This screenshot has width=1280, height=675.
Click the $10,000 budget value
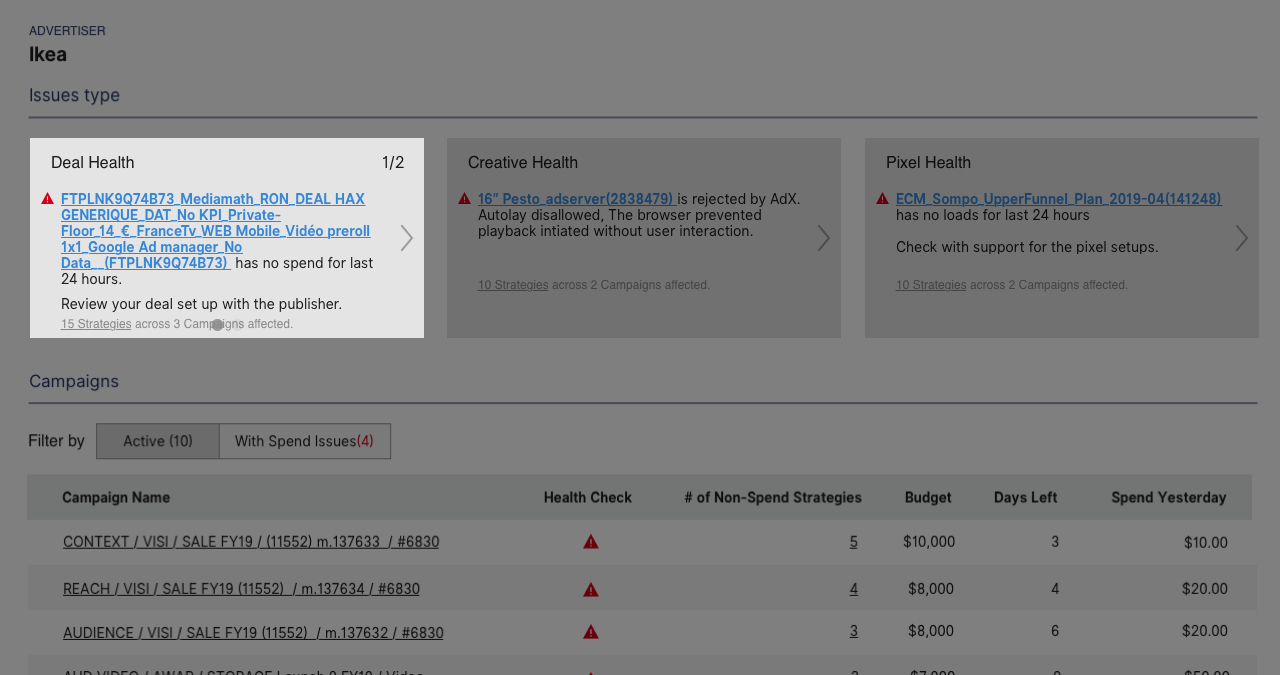tap(929, 542)
